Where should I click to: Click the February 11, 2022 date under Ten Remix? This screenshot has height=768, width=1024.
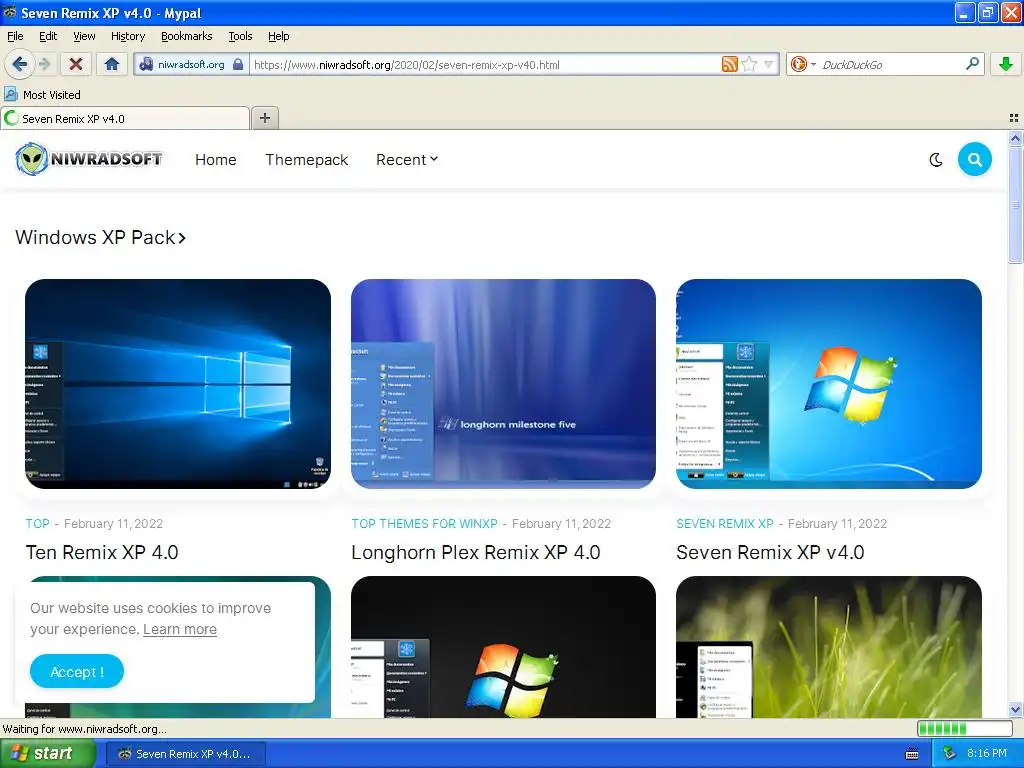tap(113, 524)
